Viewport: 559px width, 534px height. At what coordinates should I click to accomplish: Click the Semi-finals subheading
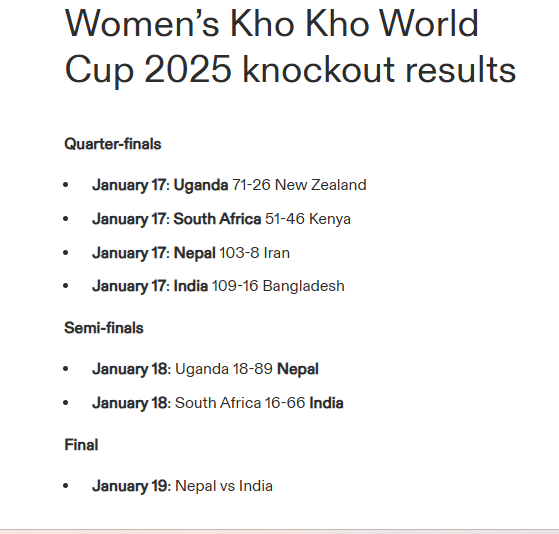point(104,328)
